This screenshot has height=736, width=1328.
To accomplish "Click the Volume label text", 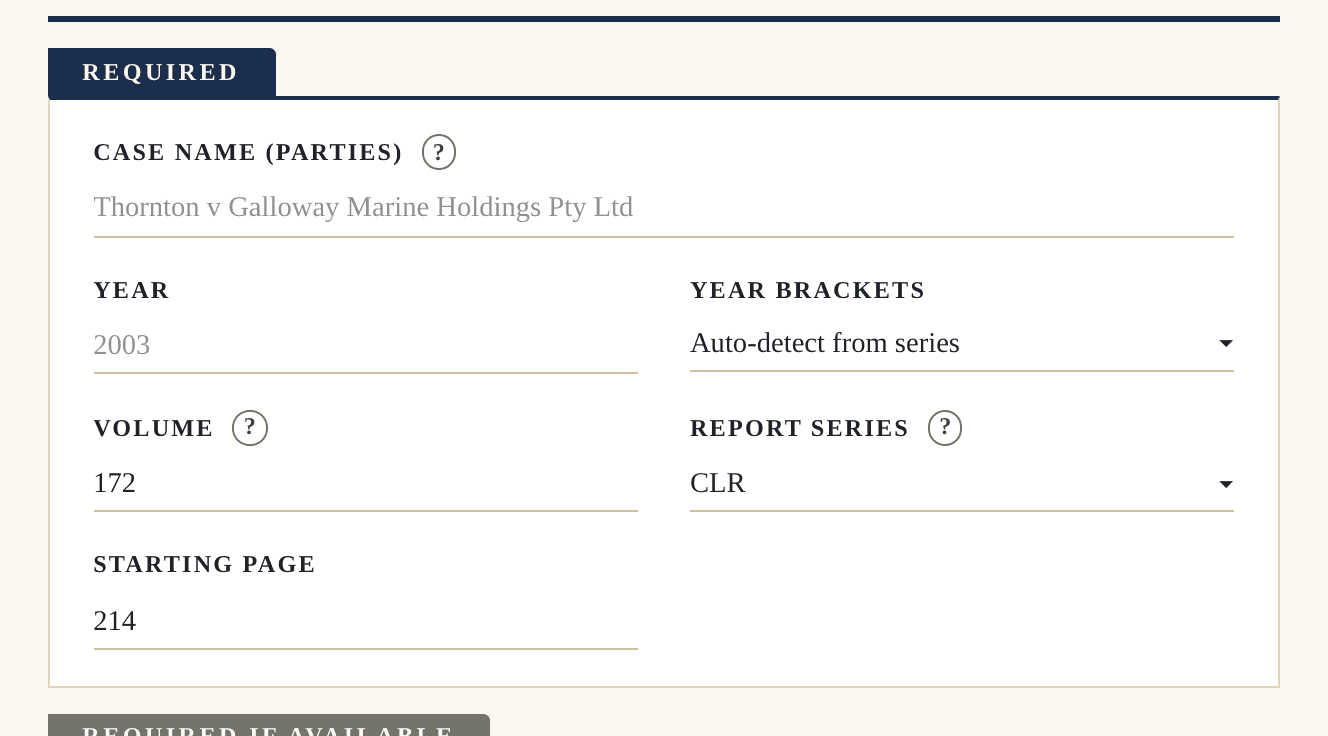I will point(154,428).
